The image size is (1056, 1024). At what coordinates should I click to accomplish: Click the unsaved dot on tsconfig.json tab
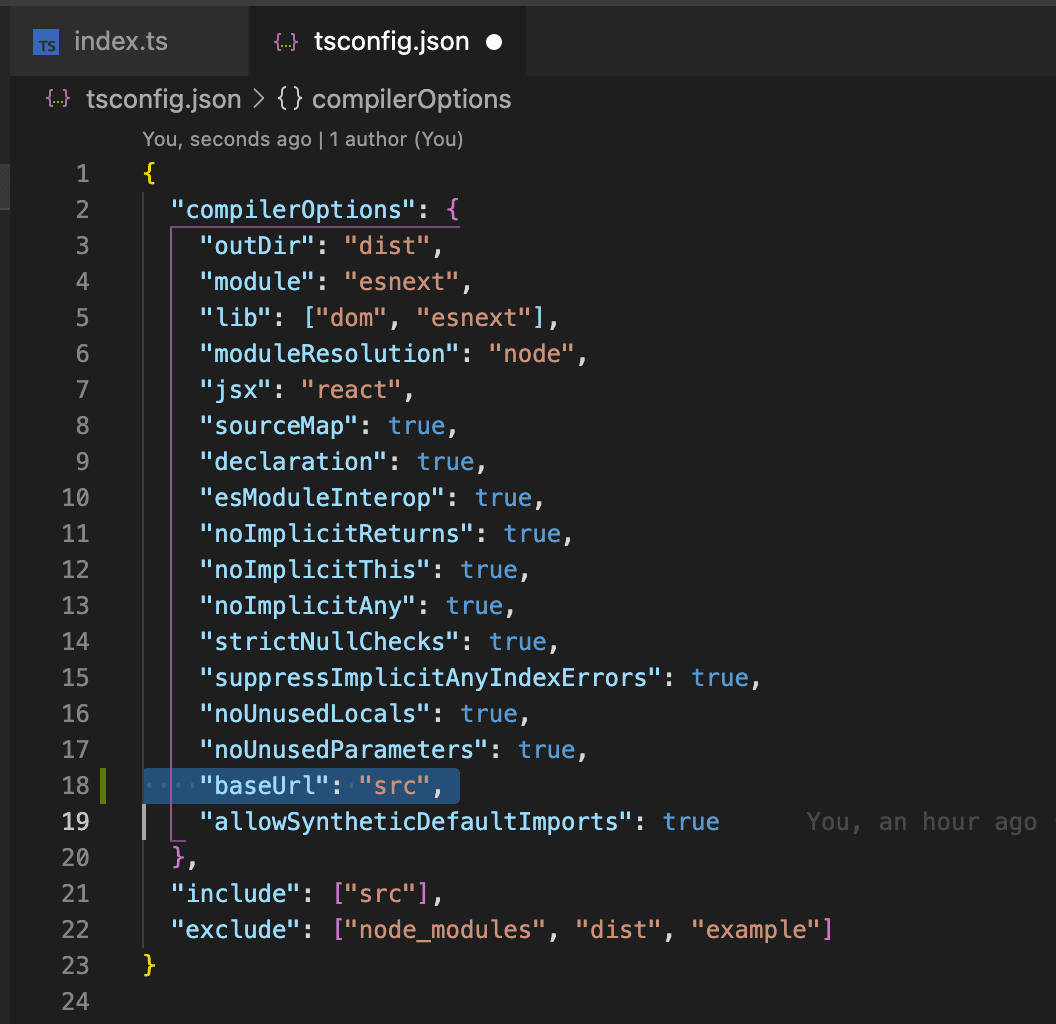click(493, 43)
